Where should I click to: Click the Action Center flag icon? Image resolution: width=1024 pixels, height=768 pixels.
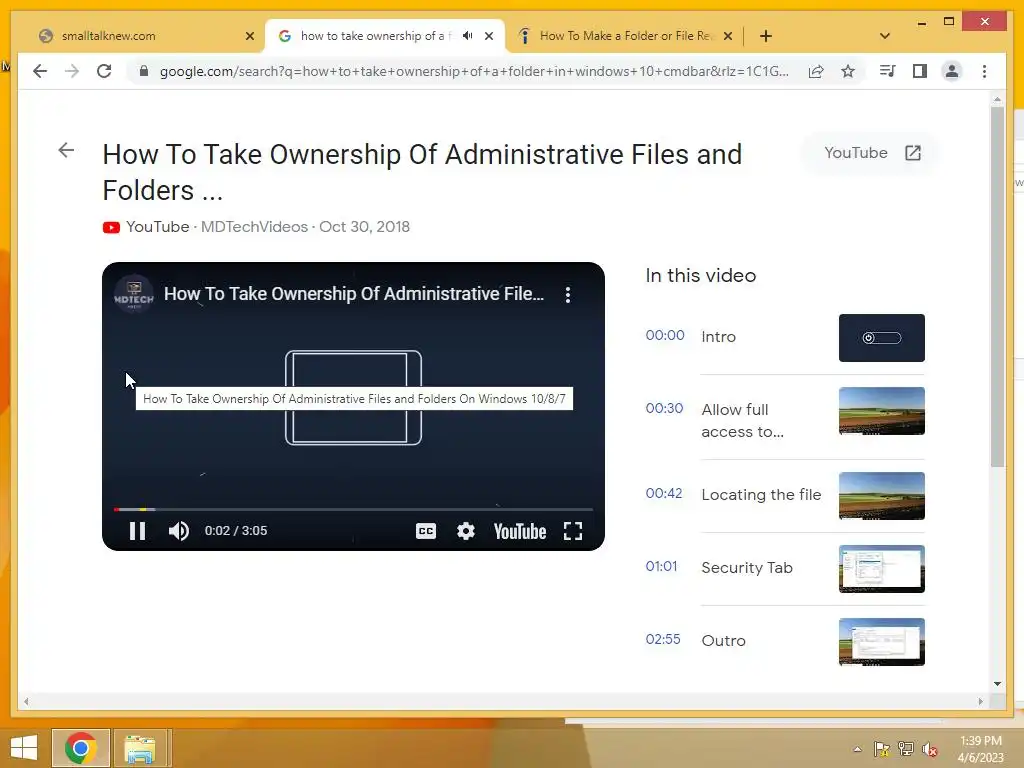(882, 749)
